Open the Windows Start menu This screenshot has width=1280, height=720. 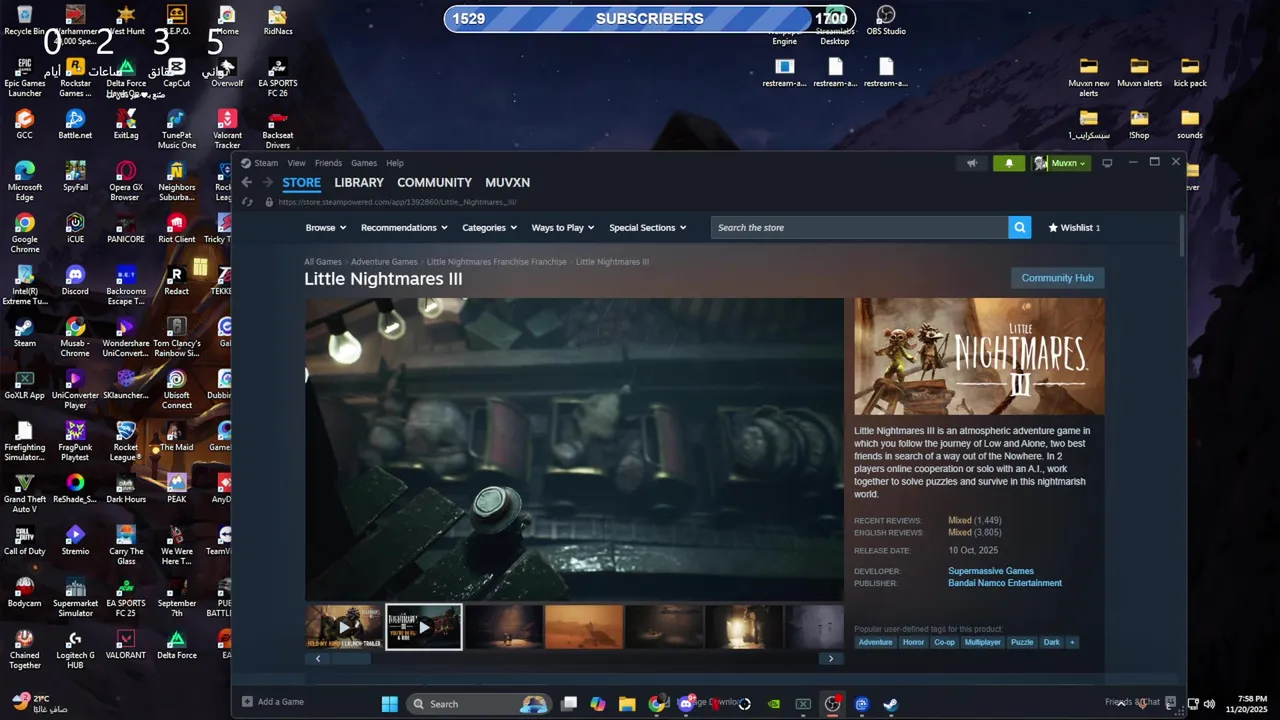coord(389,704)
